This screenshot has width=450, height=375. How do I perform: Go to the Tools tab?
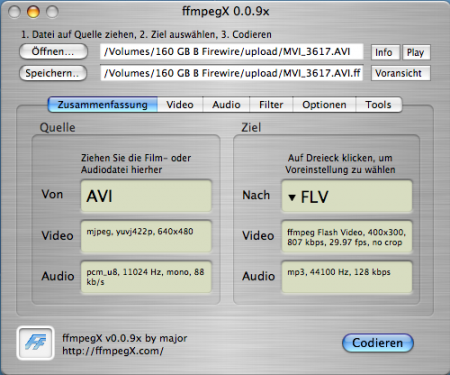click(378, 105)
